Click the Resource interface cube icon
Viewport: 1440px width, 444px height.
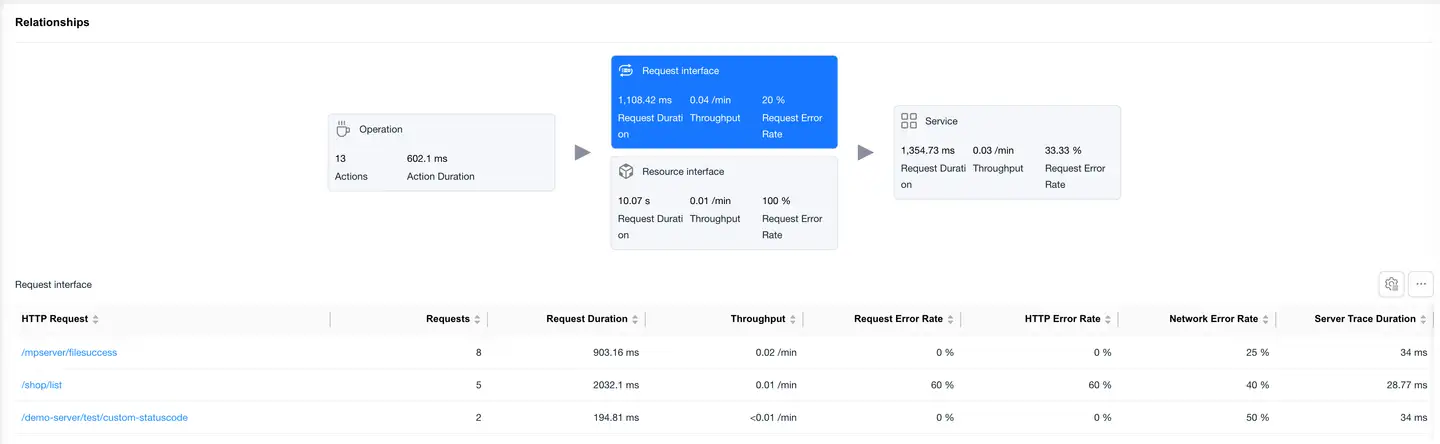(x=626, y=172)
